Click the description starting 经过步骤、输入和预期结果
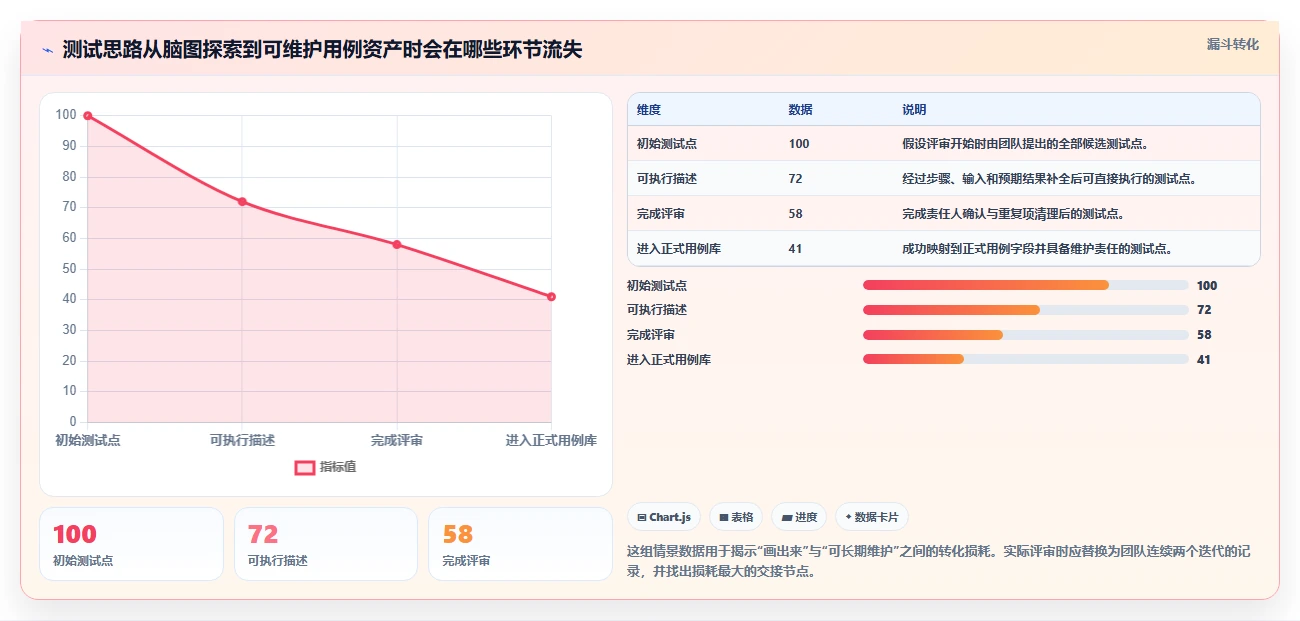The height and width of the screenshot is (621, 1300). [1049, 179]
